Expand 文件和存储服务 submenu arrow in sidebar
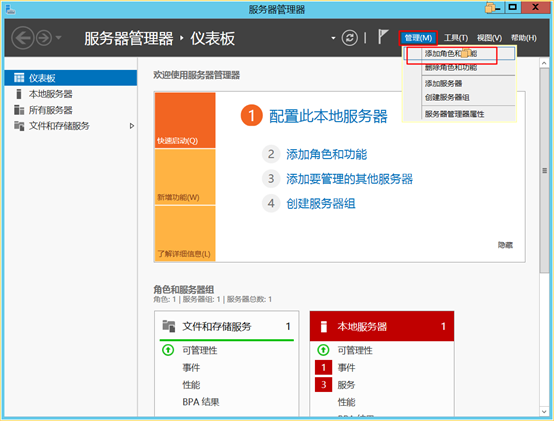This screenshot has height=421, width=554. 132,126
